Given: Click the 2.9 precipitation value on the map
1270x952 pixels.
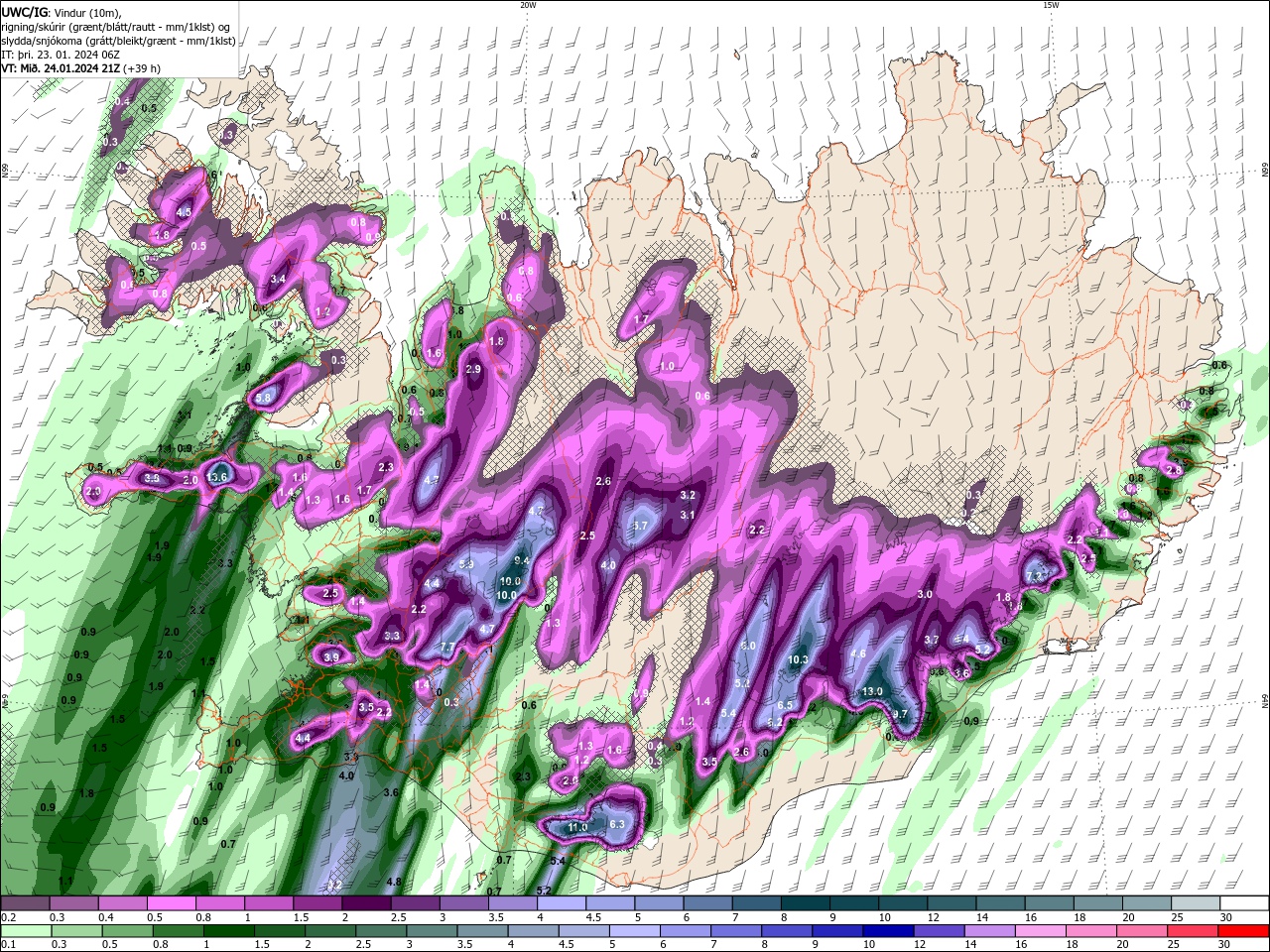Looking at the screenshot, I should click(473, 369).
